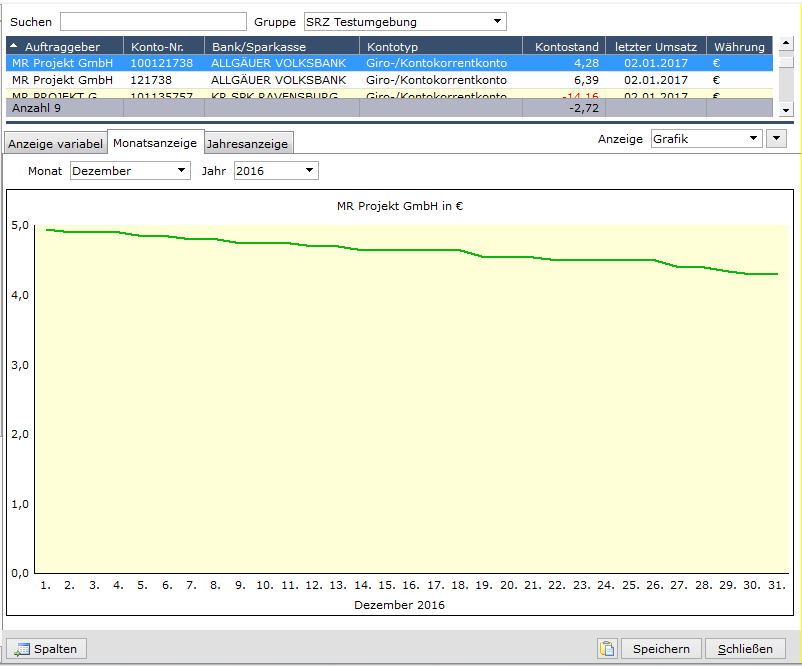Click the Kontostand value 6,39

(586, 80)
